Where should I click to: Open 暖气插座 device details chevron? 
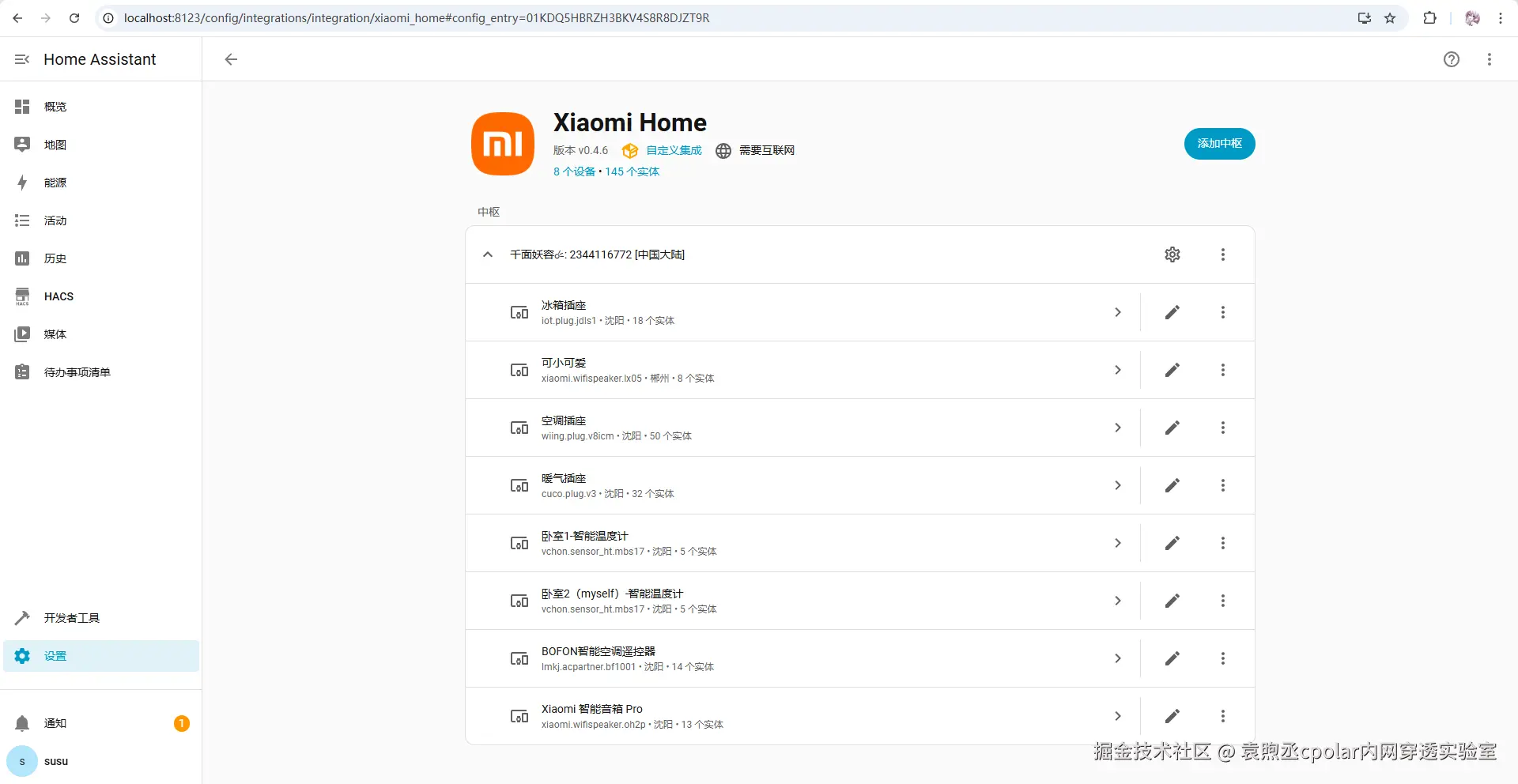pos(1118,485)
